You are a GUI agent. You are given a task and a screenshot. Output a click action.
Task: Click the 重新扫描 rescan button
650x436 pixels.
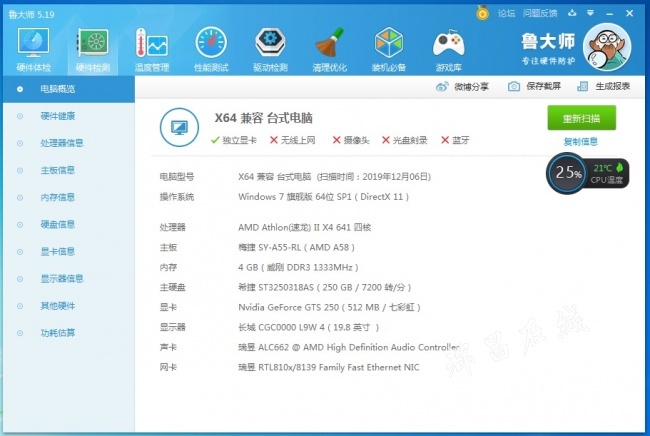(x=581, y=118)
